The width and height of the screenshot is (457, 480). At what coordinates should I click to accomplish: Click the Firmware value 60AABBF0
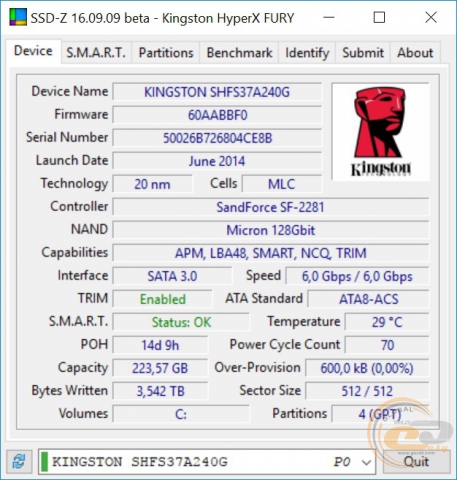coord(217,115)
